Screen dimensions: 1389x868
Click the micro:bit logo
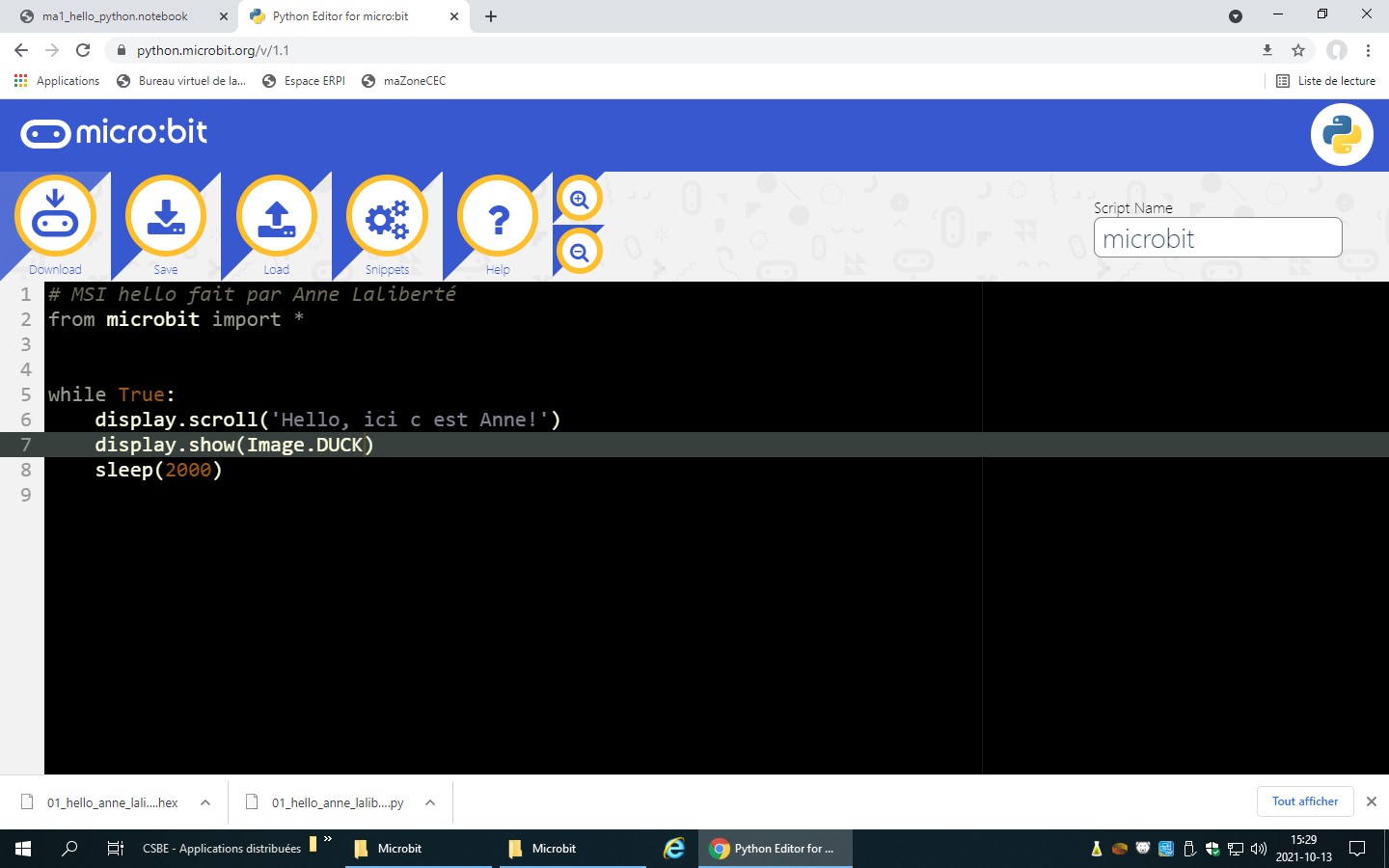(x=114, y=132)
